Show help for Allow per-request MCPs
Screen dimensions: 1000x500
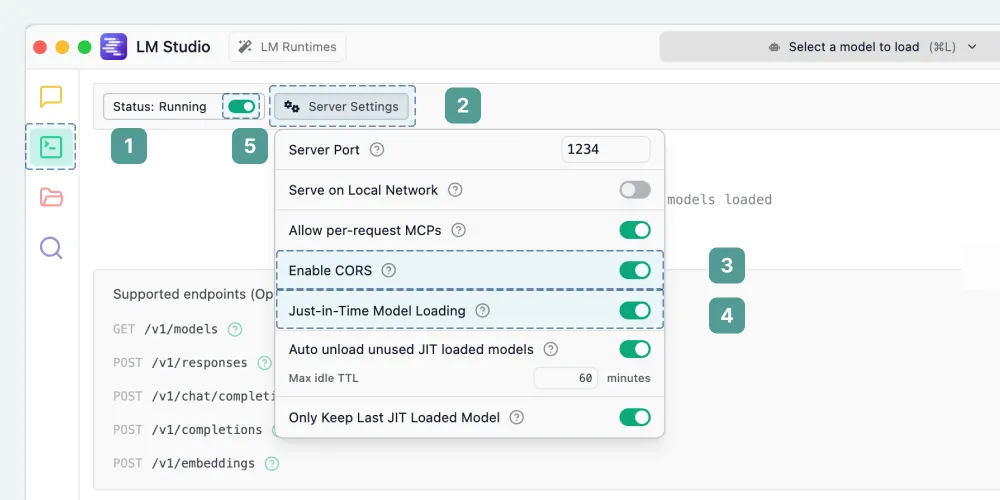(x=458, y=230)
